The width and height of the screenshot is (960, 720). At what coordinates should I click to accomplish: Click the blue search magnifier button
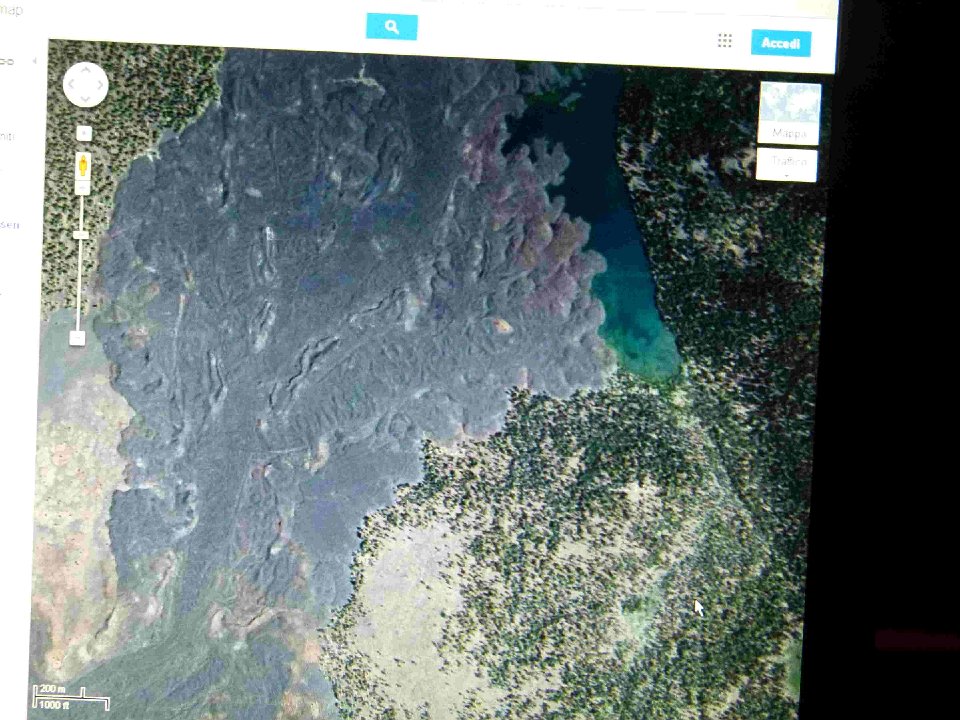click(392, 27)
